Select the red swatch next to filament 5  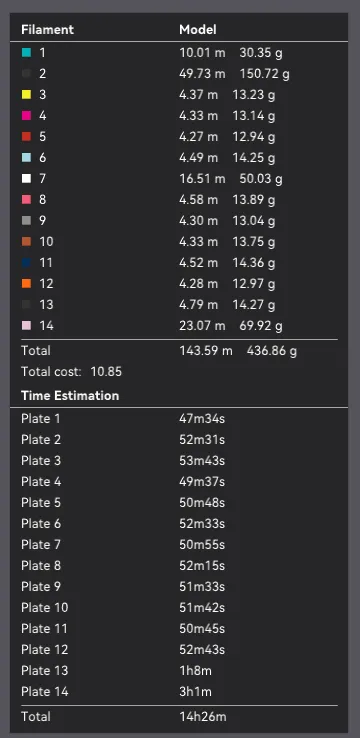pos(26,136)
